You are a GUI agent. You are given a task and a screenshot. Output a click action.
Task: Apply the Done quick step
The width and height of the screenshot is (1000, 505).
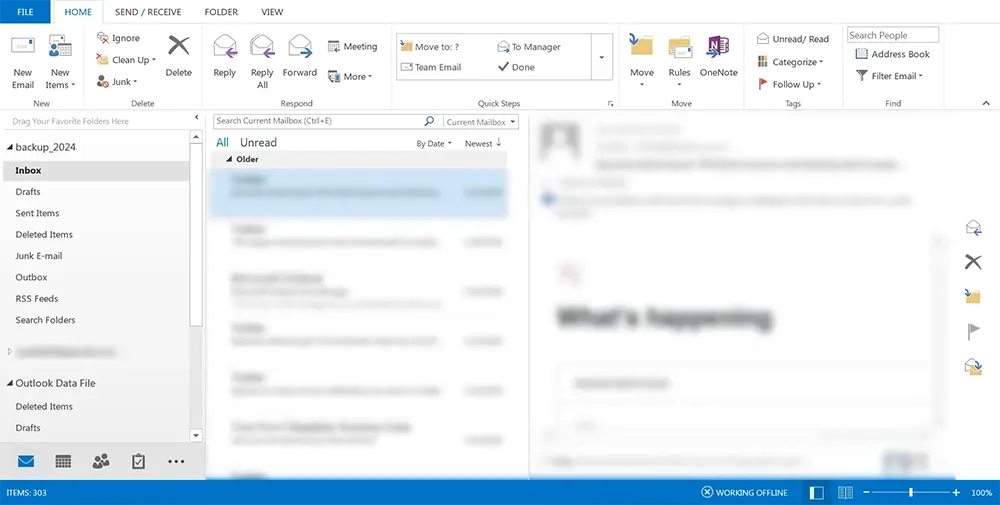(516, 67)
